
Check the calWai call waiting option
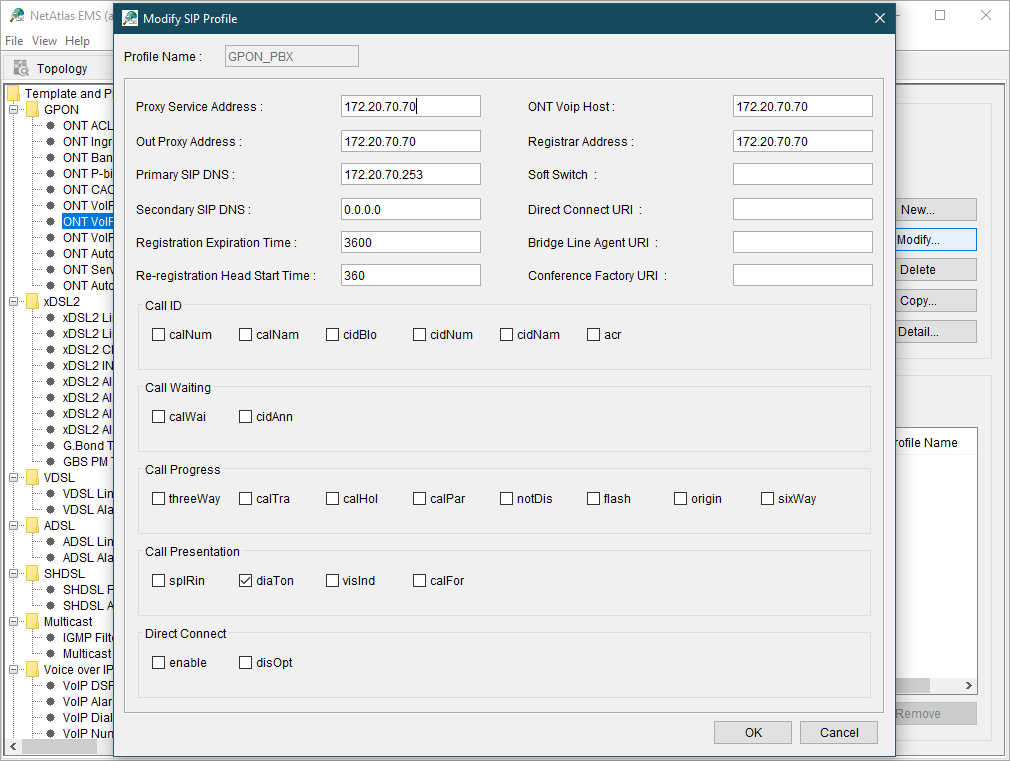[x=159, y=417]
